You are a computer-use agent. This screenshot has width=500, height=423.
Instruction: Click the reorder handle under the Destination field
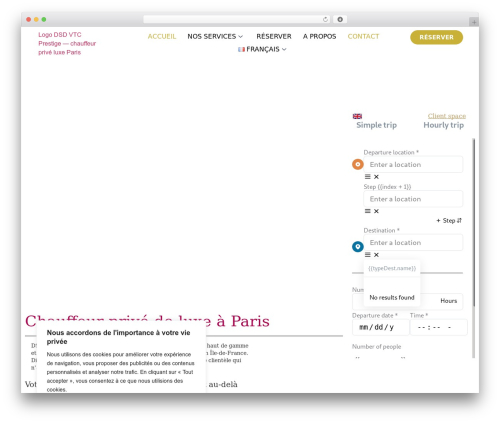tap(367, 255)
